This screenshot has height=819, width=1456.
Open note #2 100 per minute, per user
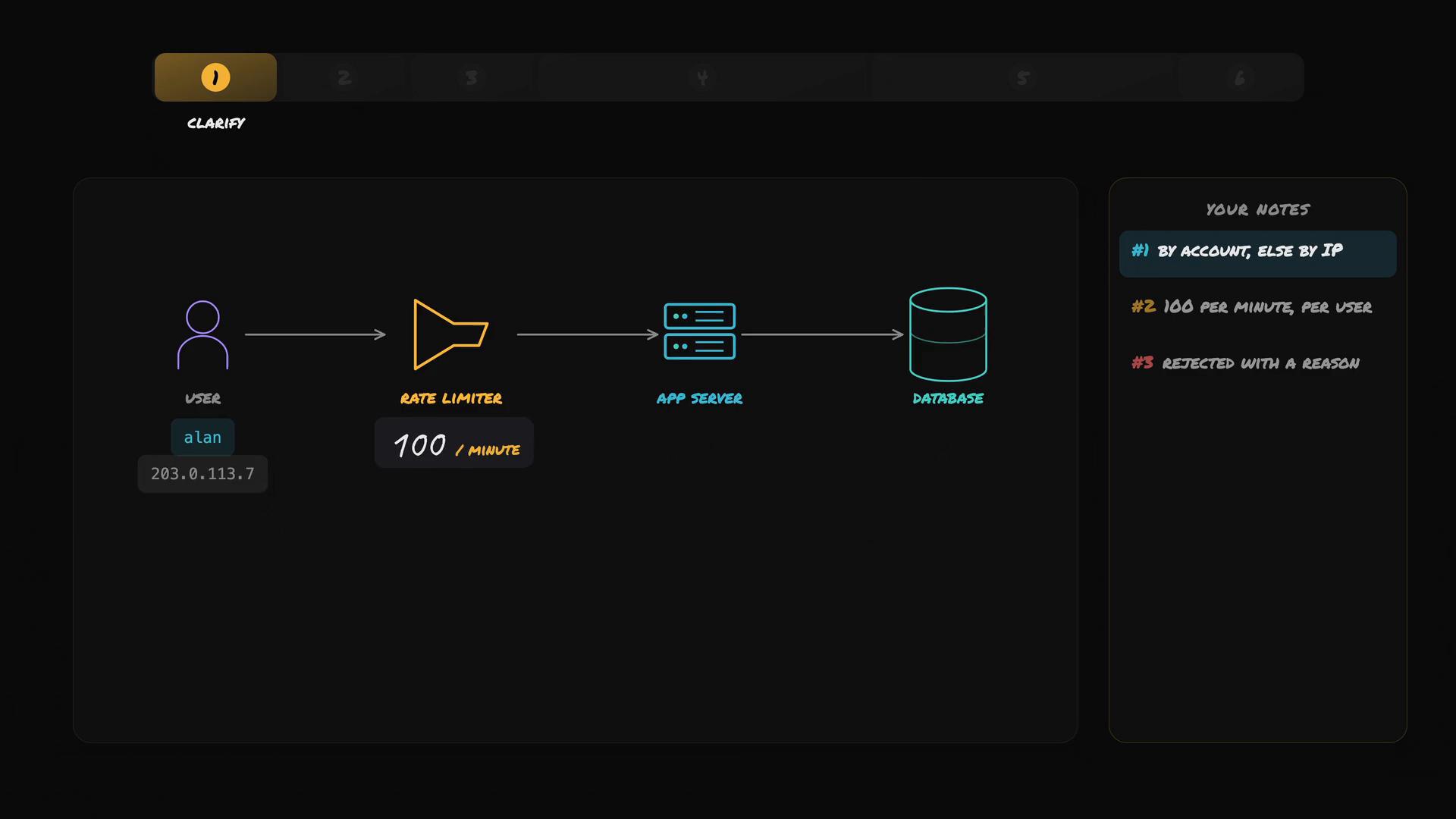point(1257,307)
